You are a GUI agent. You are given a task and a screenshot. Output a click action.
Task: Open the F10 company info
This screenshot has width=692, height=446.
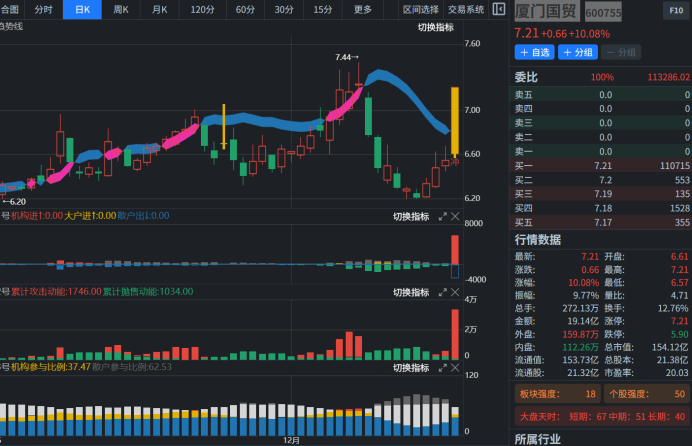[675, 11]
